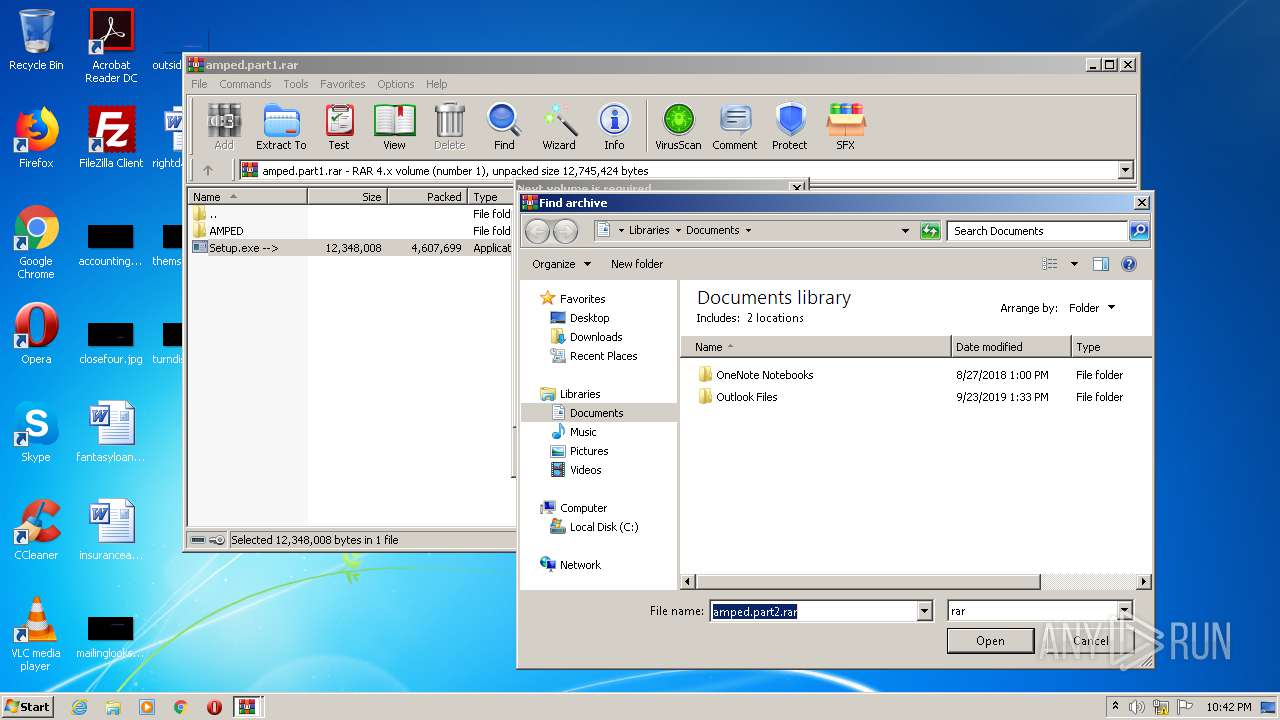Open the change view options arrow
Image resolution: width=1280 pixels, height=720 pixels.
(1074, 264)
